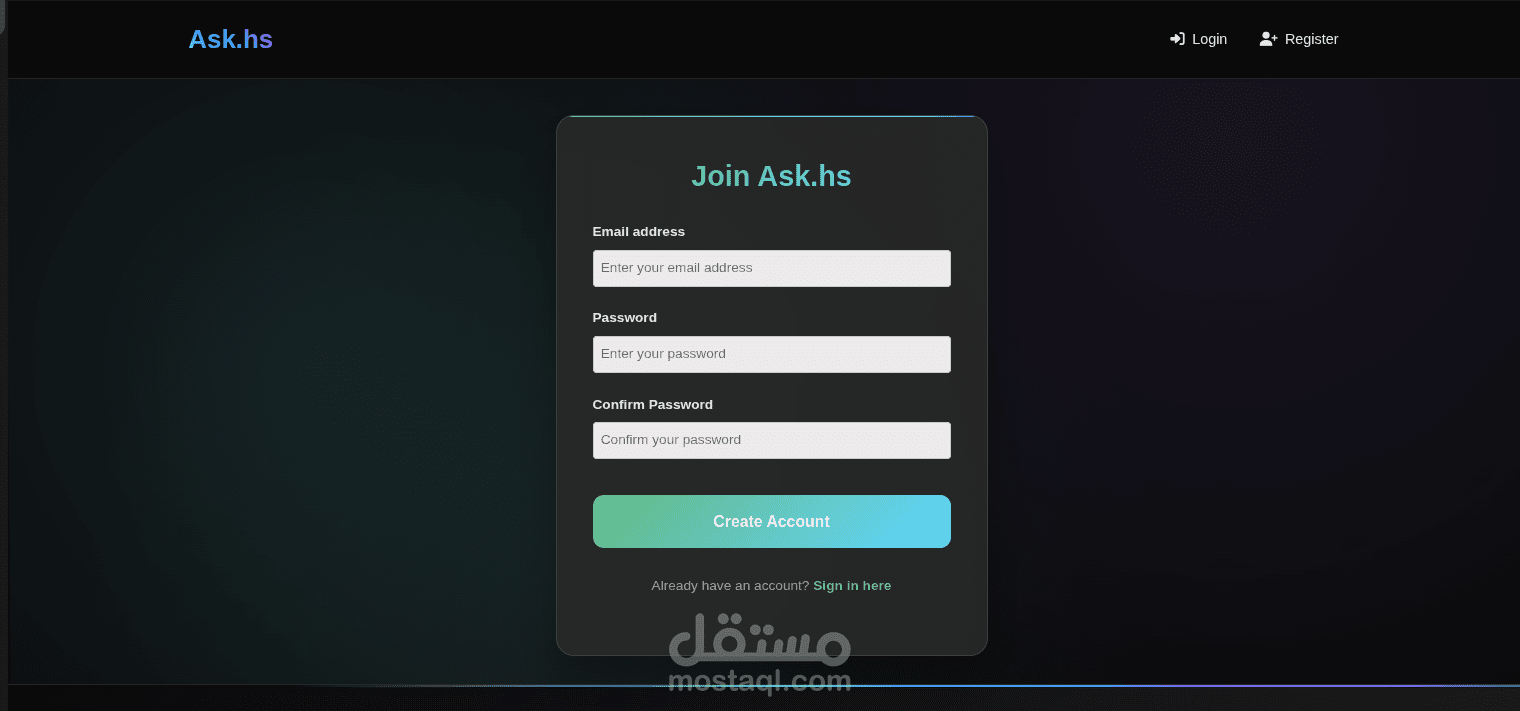1520x711 pixels.
Task: Click the Login arrow icon in header
Action: click(1177, 39)
